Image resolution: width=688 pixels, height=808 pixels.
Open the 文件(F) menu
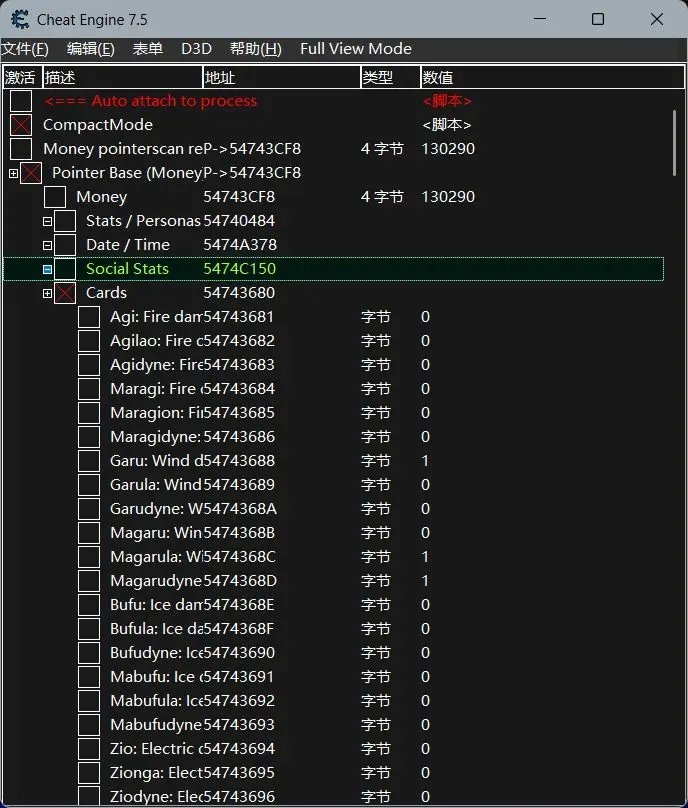coord(25,49)
